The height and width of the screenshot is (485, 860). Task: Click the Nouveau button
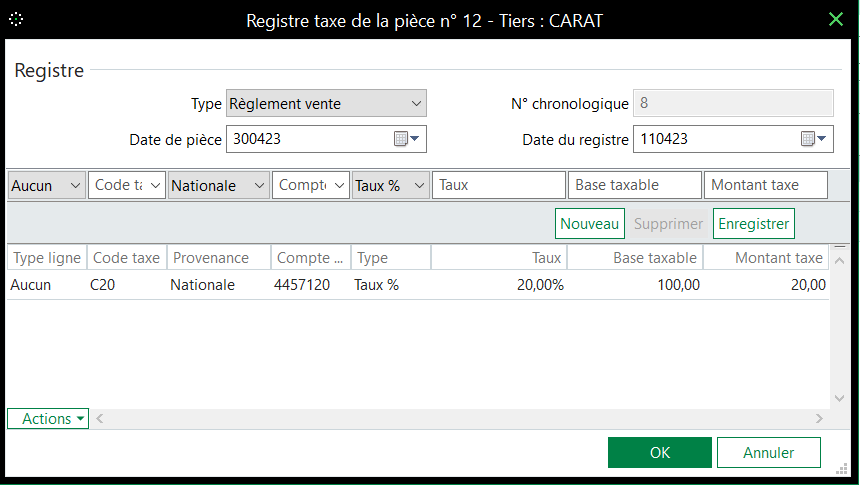[x=590, y=224]
